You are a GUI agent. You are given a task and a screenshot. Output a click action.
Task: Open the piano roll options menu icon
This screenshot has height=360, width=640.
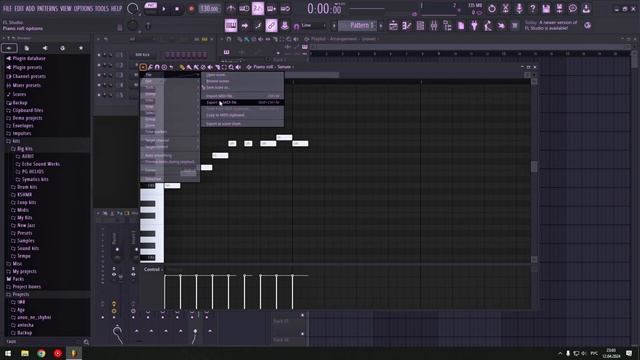(143, 67)
